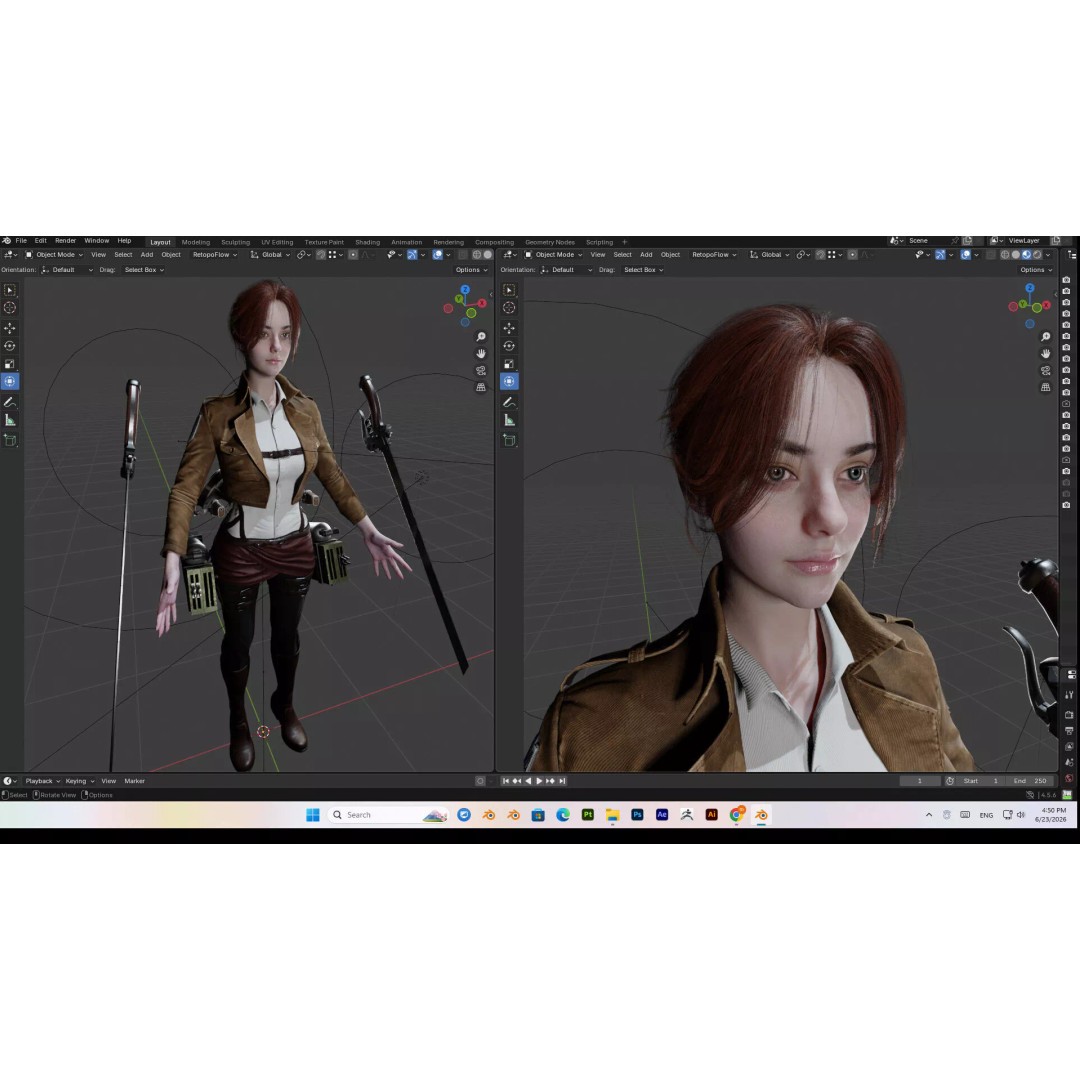
Task: Enable material preview shading in right viewport
Action: pyautogui.click(x=1026, y=255)
